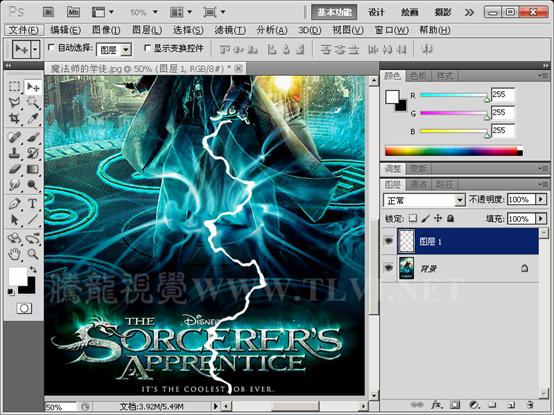The width and height of the screenshot is (554, 415).
Task: Switch to the 设计 workspace
Action: coord(376,12)
